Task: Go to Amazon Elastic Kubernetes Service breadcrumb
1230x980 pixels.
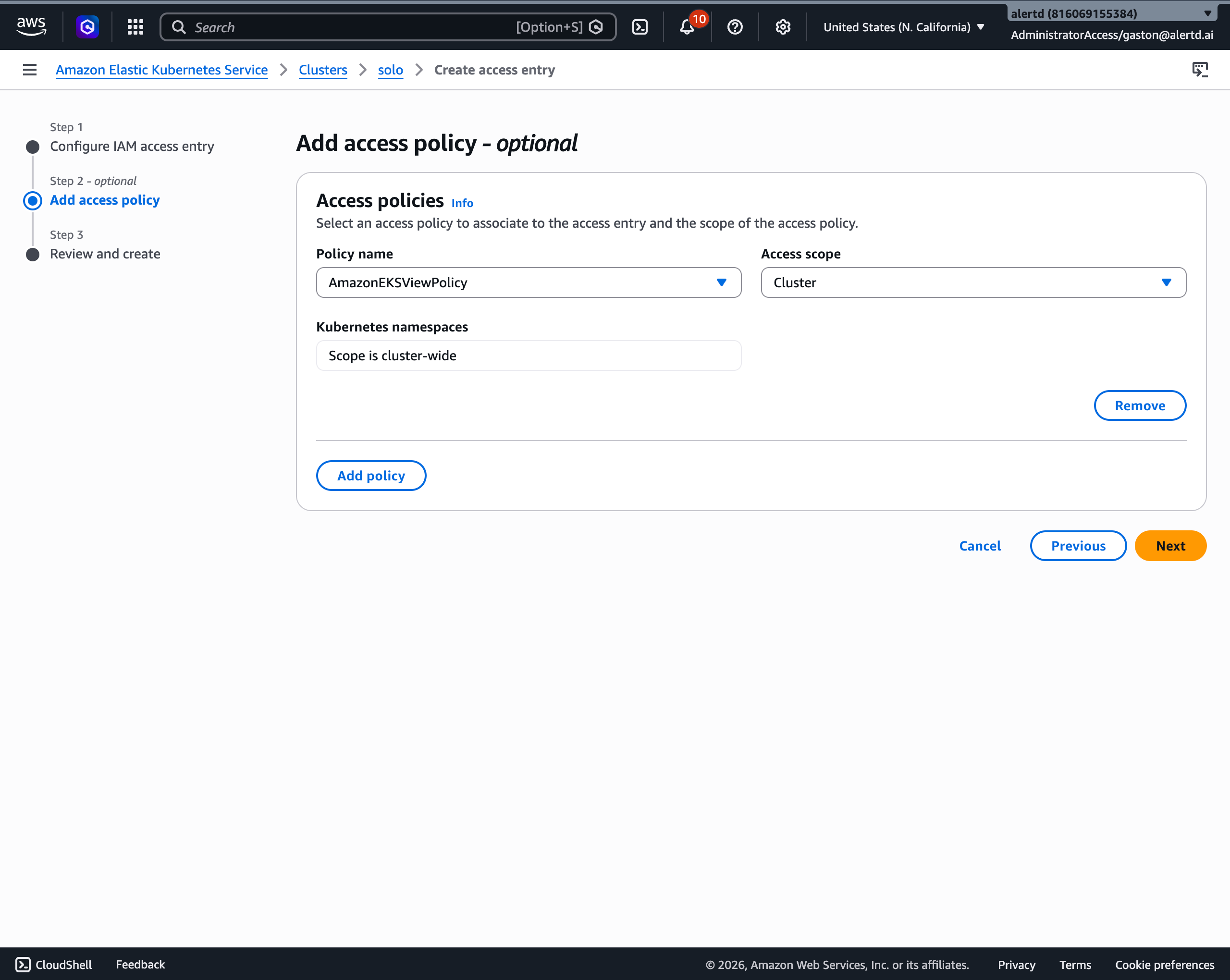Action: [x=161, y=70]
